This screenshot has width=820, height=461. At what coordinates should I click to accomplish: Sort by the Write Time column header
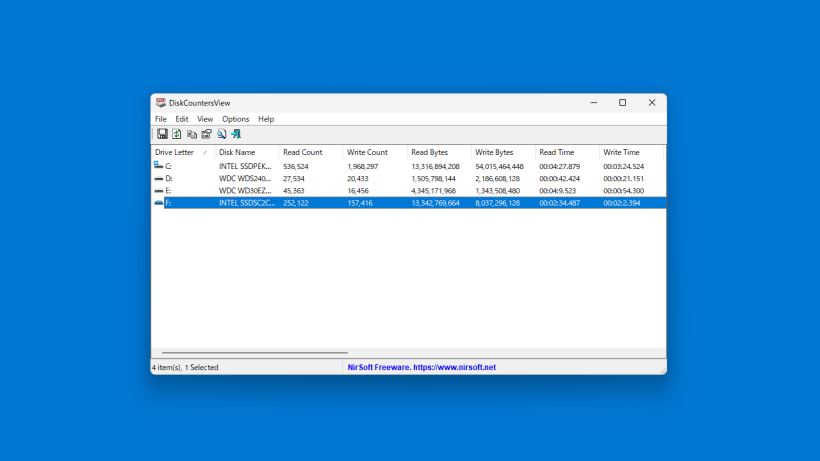(x=631, y=152)
